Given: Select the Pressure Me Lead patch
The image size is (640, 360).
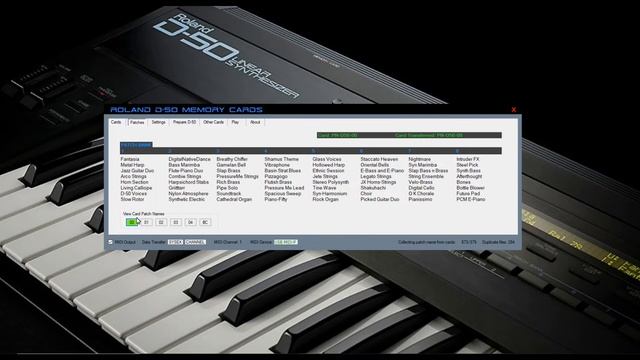Looking at the screenshot, I should pyautogui.click(x=284, y=188).
